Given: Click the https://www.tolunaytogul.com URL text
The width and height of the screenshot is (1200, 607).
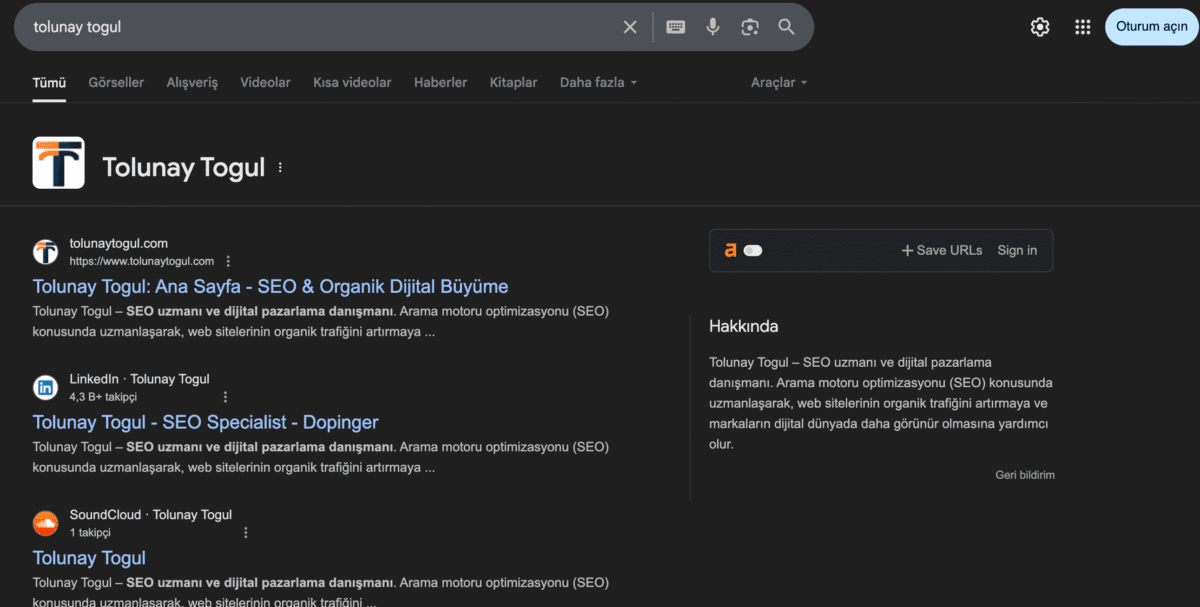Looking at the screenshot, I should pos(141,261).
